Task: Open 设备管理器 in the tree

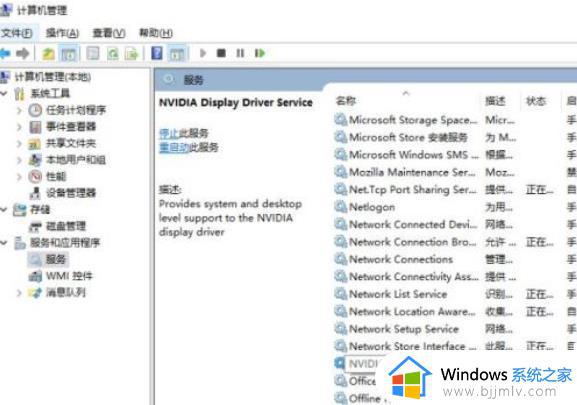Action: (71, 193)
